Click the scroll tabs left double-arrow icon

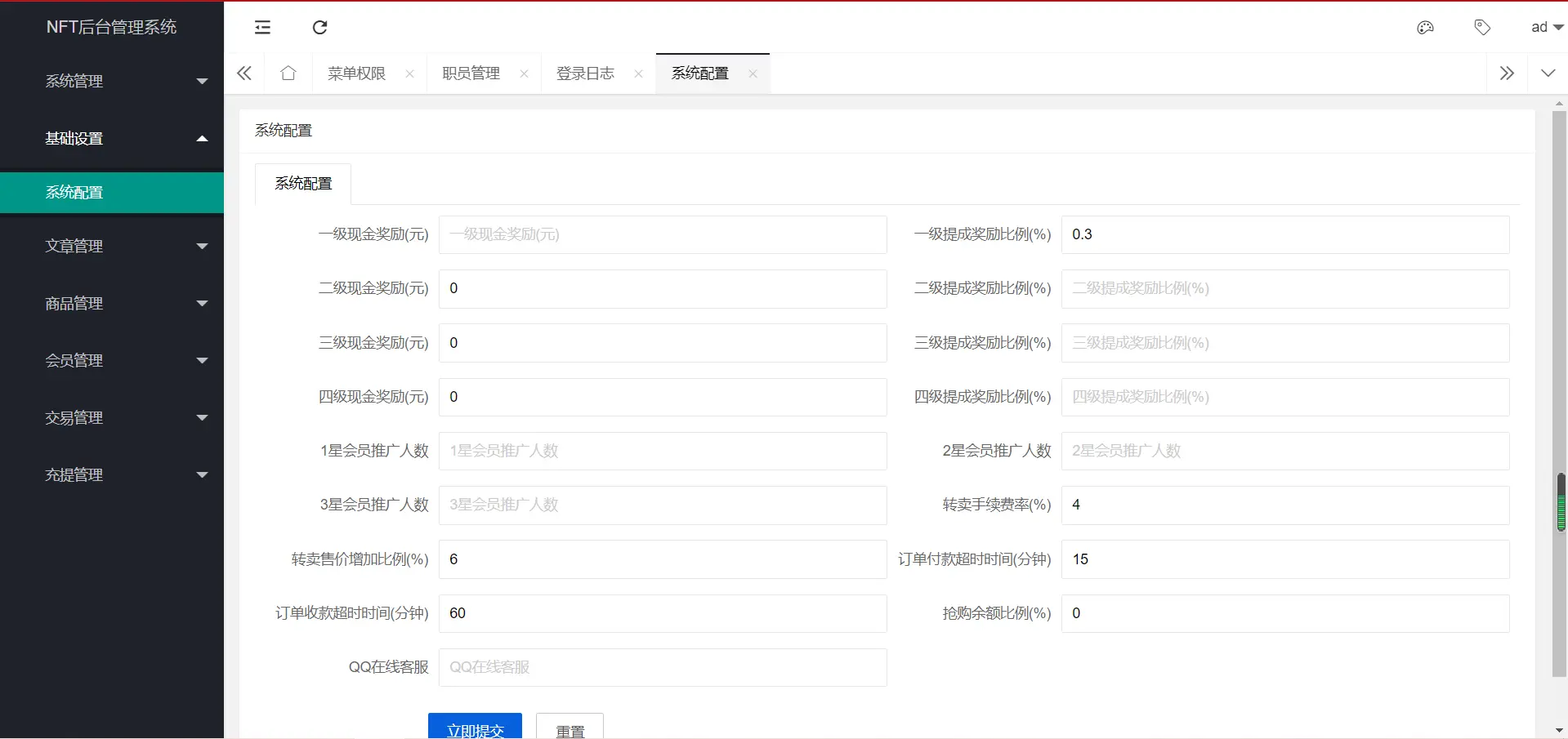pyautogui.click(x=243, y=73)
